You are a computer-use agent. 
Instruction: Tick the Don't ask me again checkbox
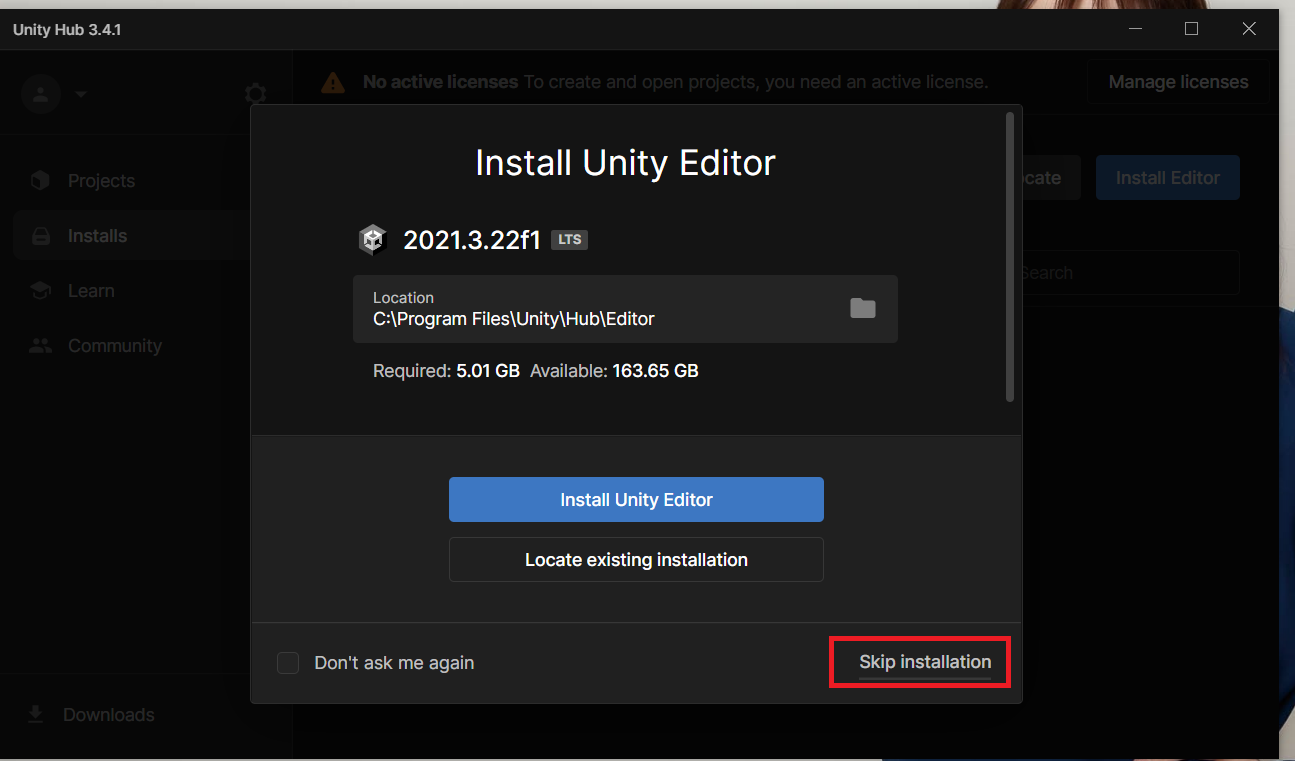coord(288,663)
